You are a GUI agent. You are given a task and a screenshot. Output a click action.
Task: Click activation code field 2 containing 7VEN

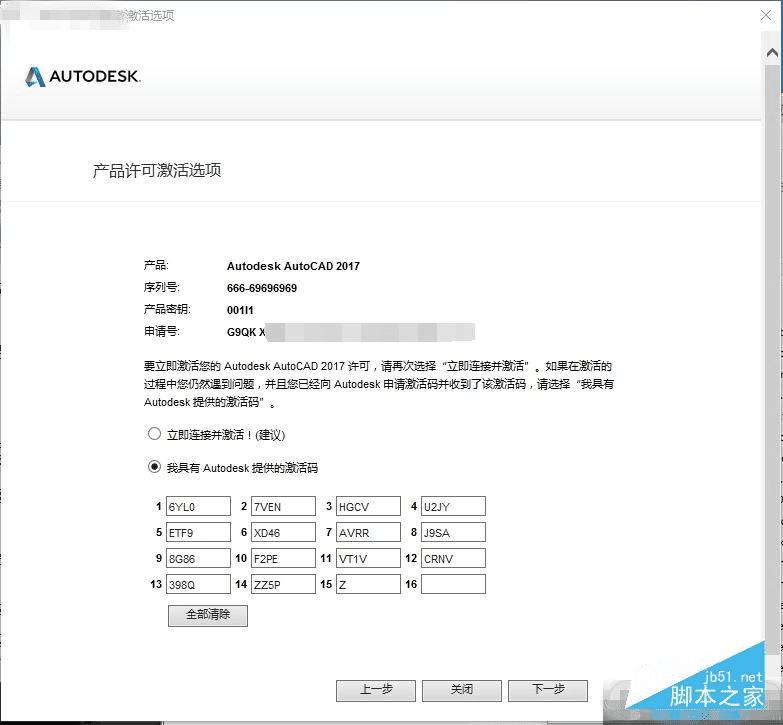click(x=283, y=506)
